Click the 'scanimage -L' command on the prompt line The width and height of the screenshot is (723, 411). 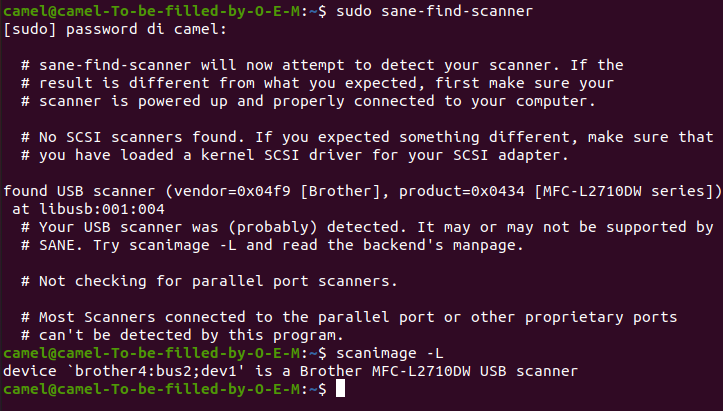pyautogui.click(x=390, y=353)
